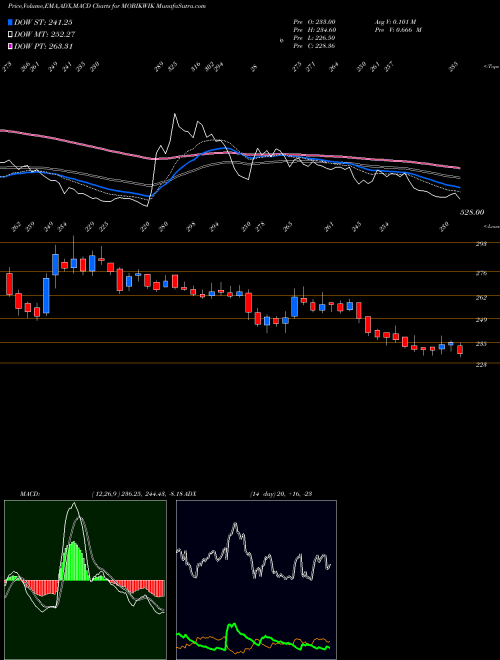Click the 528.00 label below the EMA chart
The image size is (500, 660).
pos(472,213)
